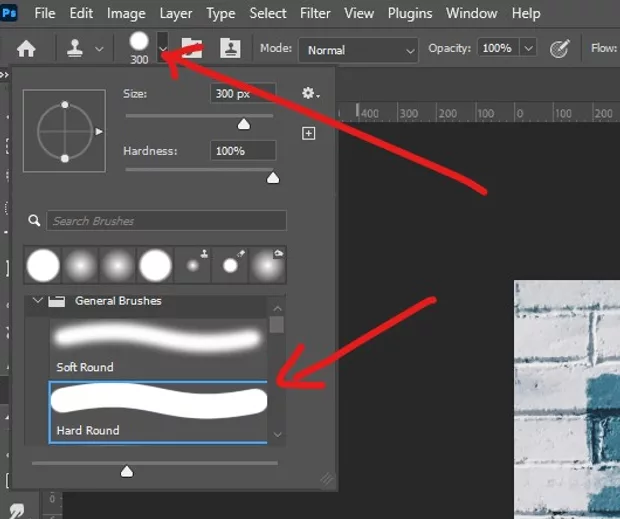Viewport: 620px width, 519px height.
Task: Click the Home icon in options bar
Action: 26,48
